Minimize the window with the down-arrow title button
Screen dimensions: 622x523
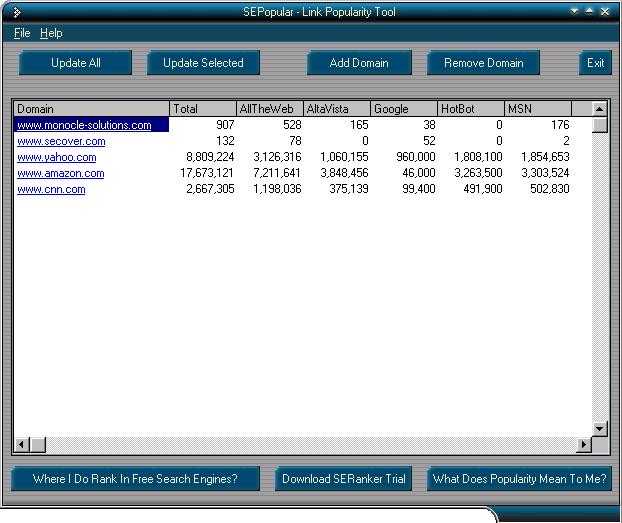tap(574, 12)
